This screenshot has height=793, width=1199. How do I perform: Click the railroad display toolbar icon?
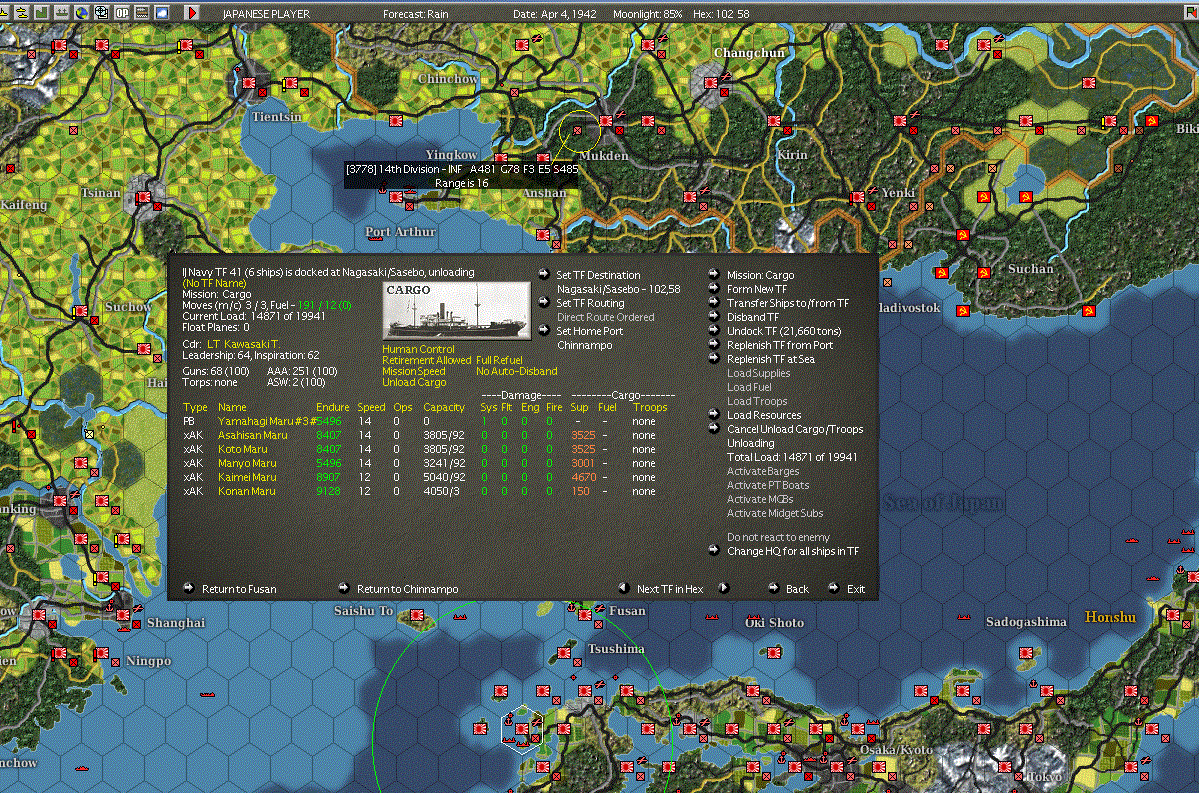pos(142,12)
